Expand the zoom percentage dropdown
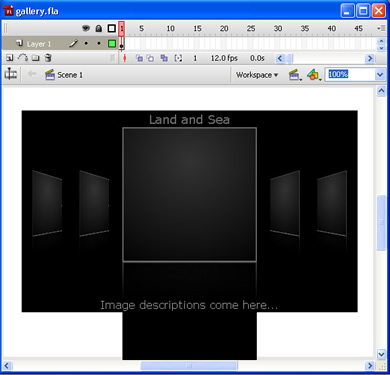The height and width of the screenshot is (375, 390). [380, 75]
